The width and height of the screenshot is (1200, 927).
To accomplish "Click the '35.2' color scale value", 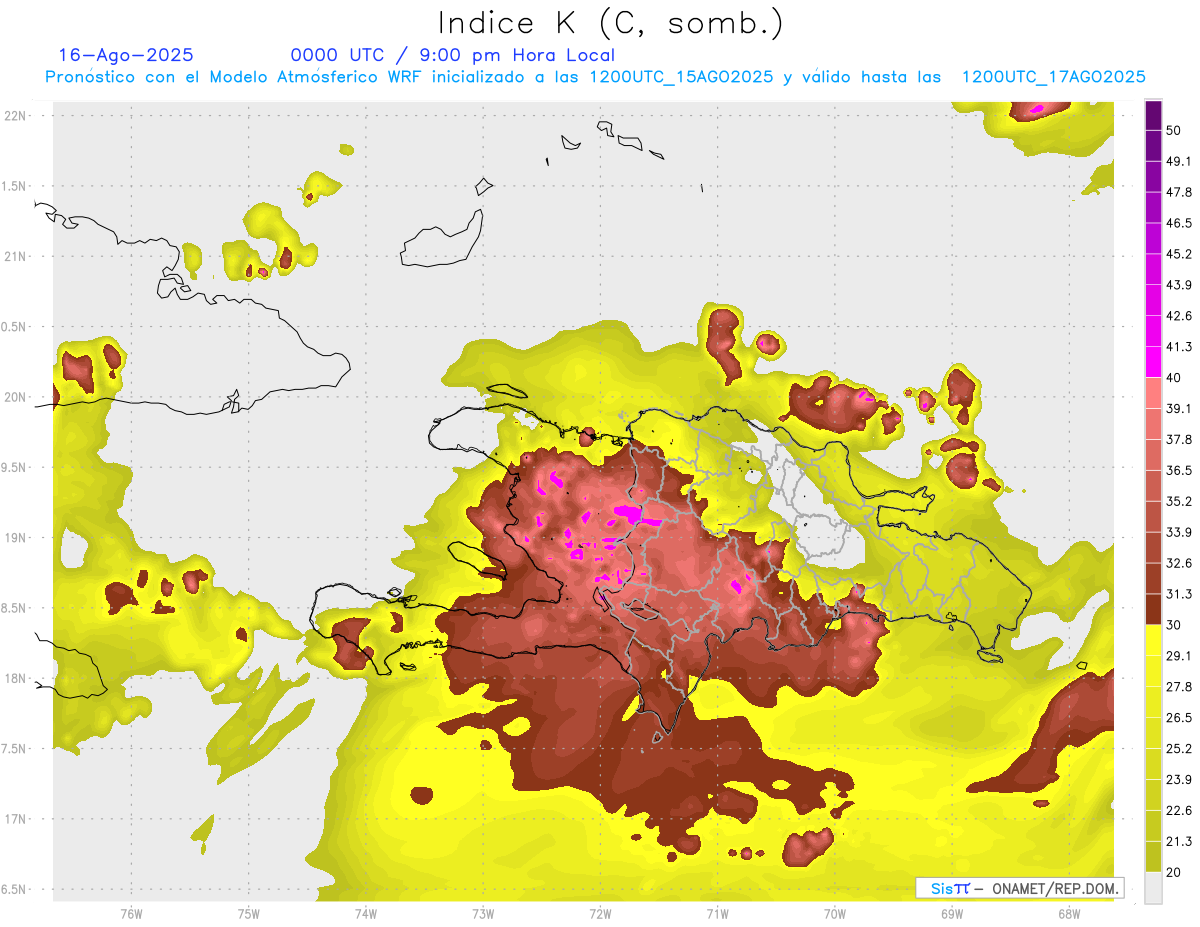I will (x=1179, y=501).
